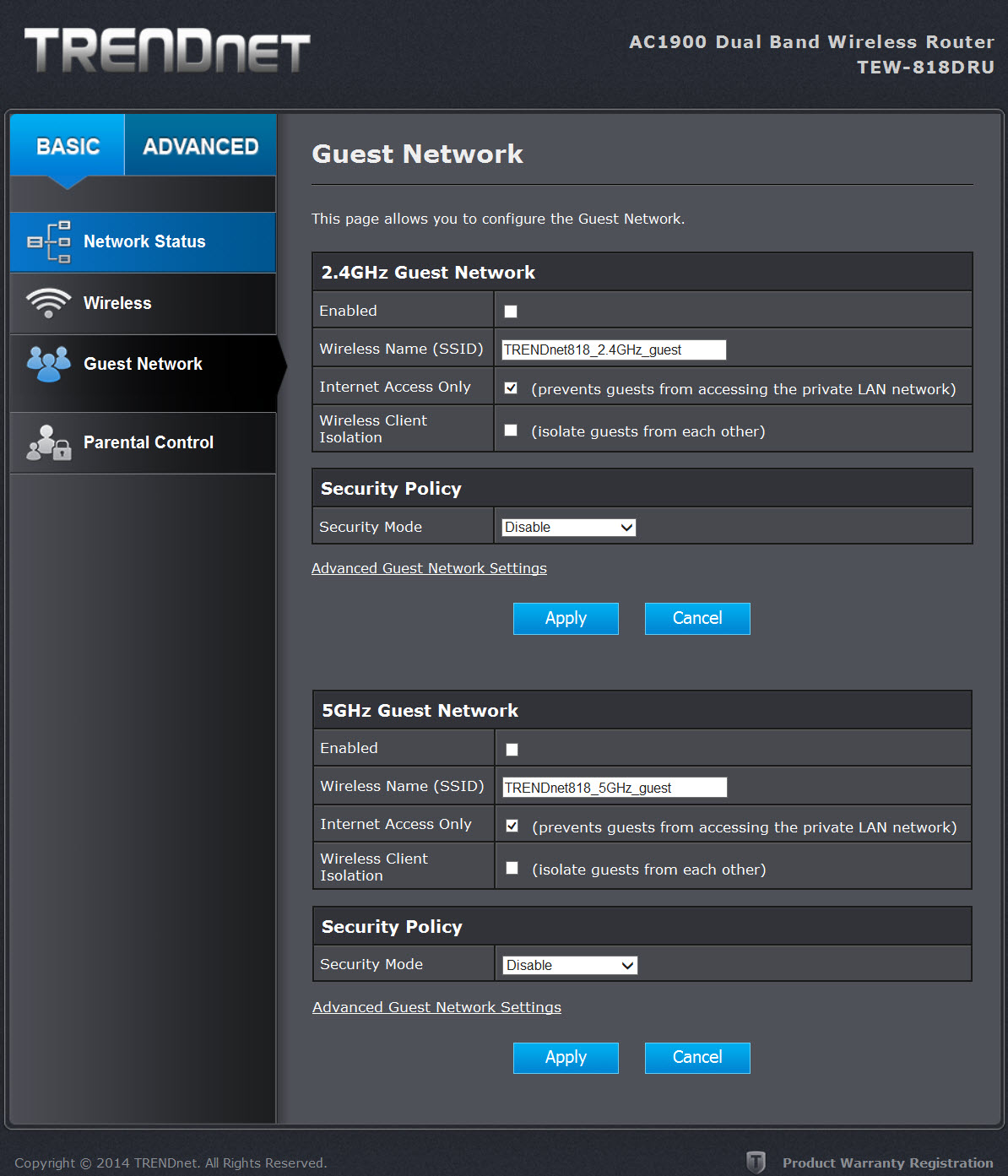The image size is (1008, 1176).
Task: Open 5GHz Security Mode dropdown
Action: [570, 966]
